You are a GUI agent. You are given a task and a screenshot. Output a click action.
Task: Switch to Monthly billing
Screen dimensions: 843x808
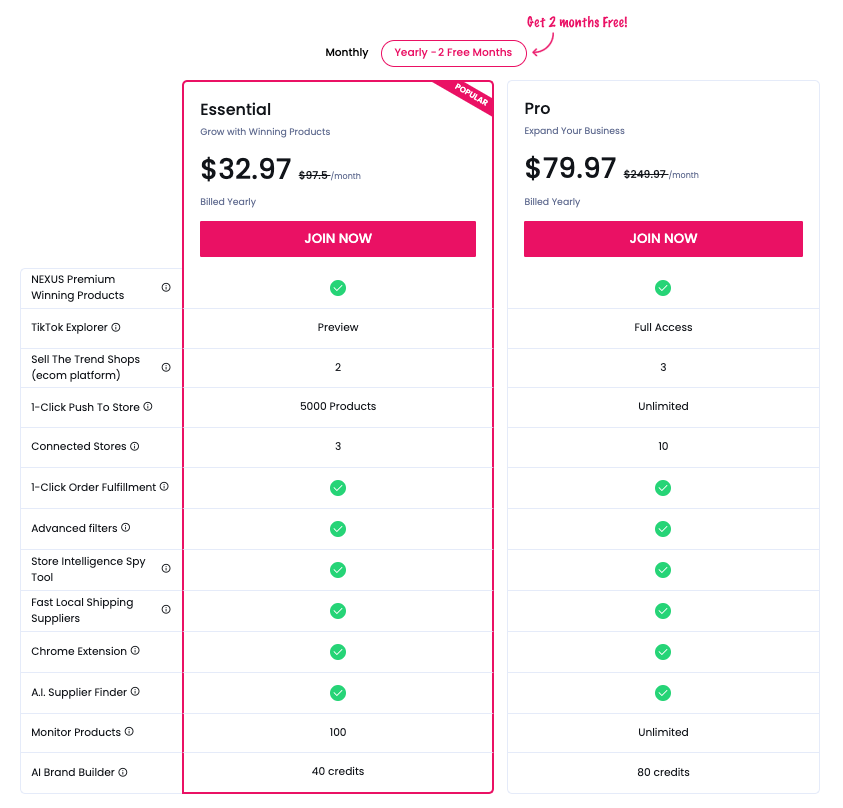click(x=347, y=53)
